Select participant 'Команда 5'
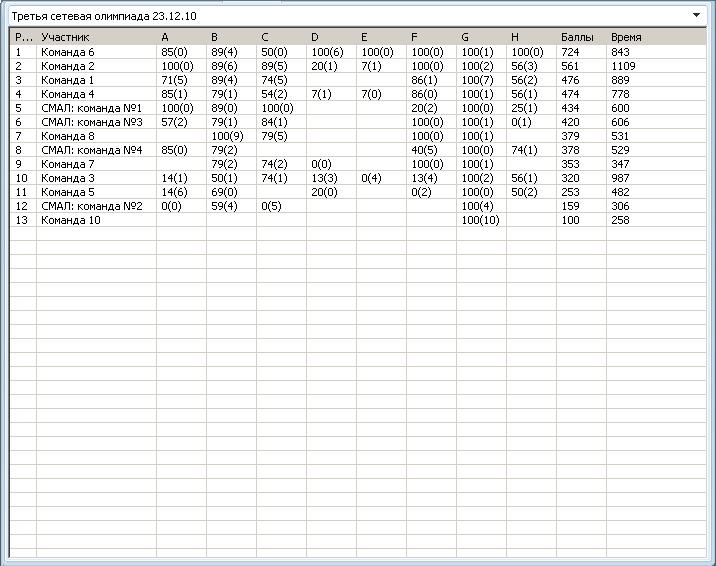Image resolution: width=716 pixels, height=566 pixels. click(68, 192)
